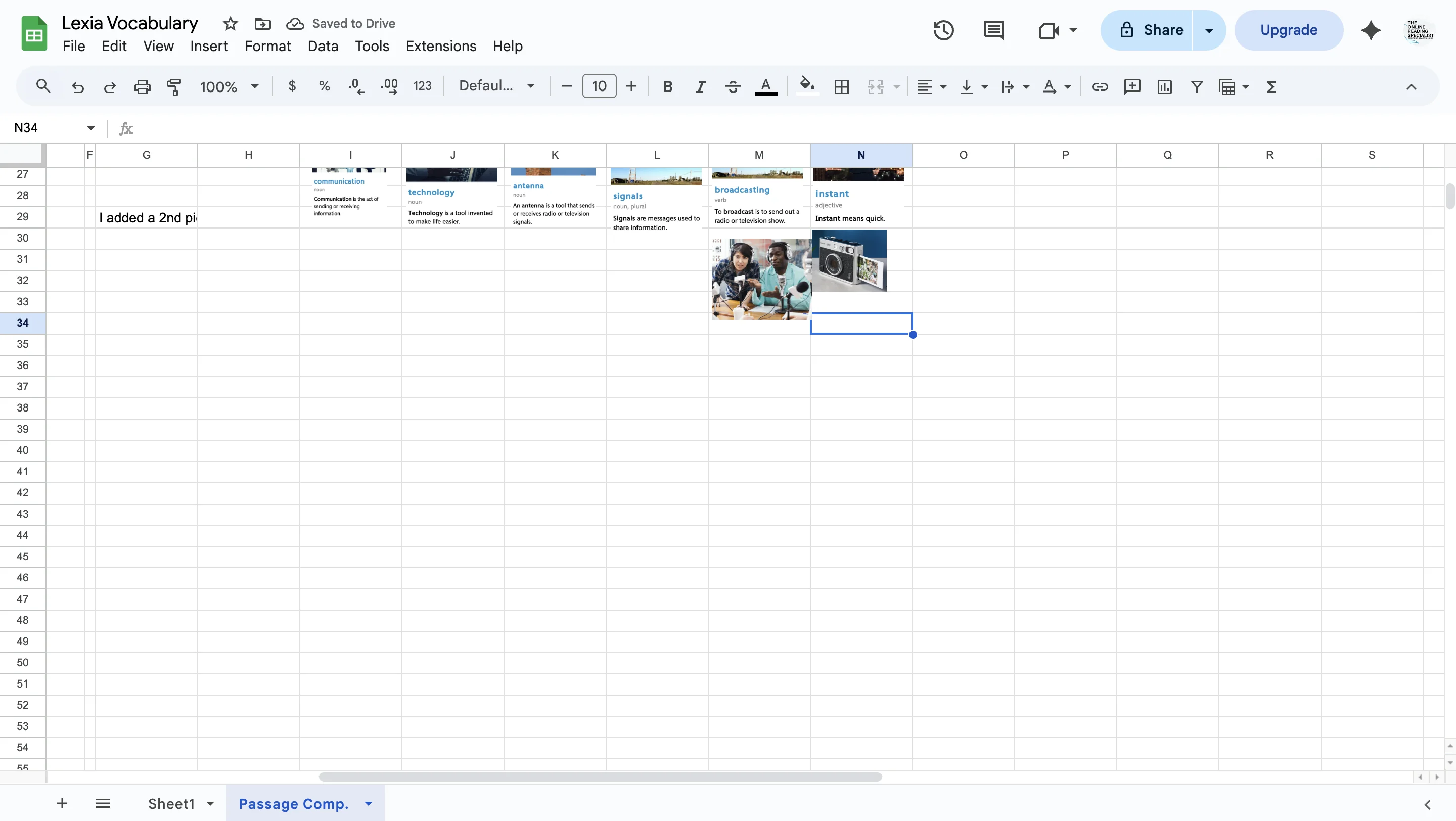This screenshot has height=821, width=1456.
Task: Toggle italic formatting
Action: (700, 86)
